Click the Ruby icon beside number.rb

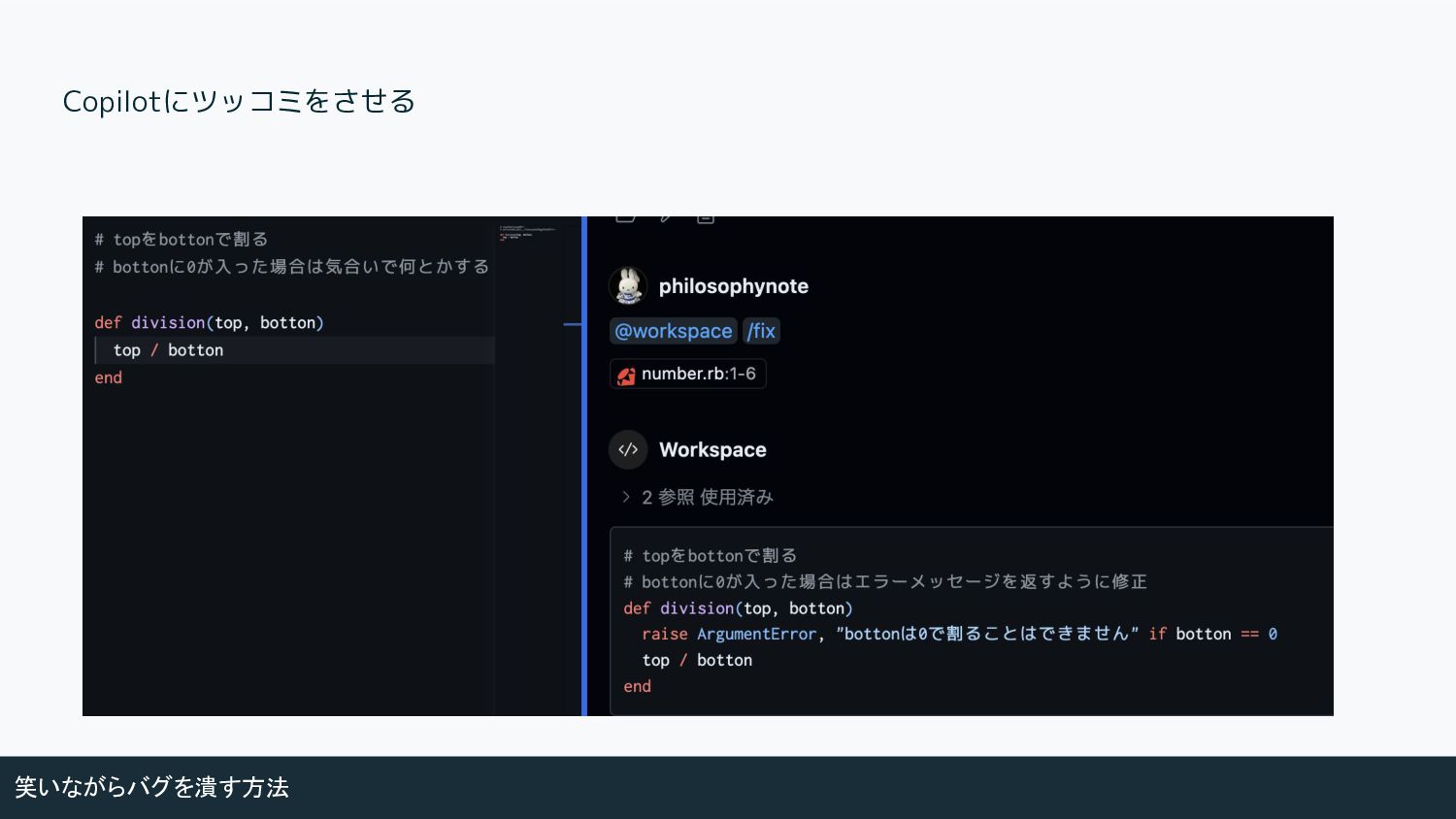(626, 375)
